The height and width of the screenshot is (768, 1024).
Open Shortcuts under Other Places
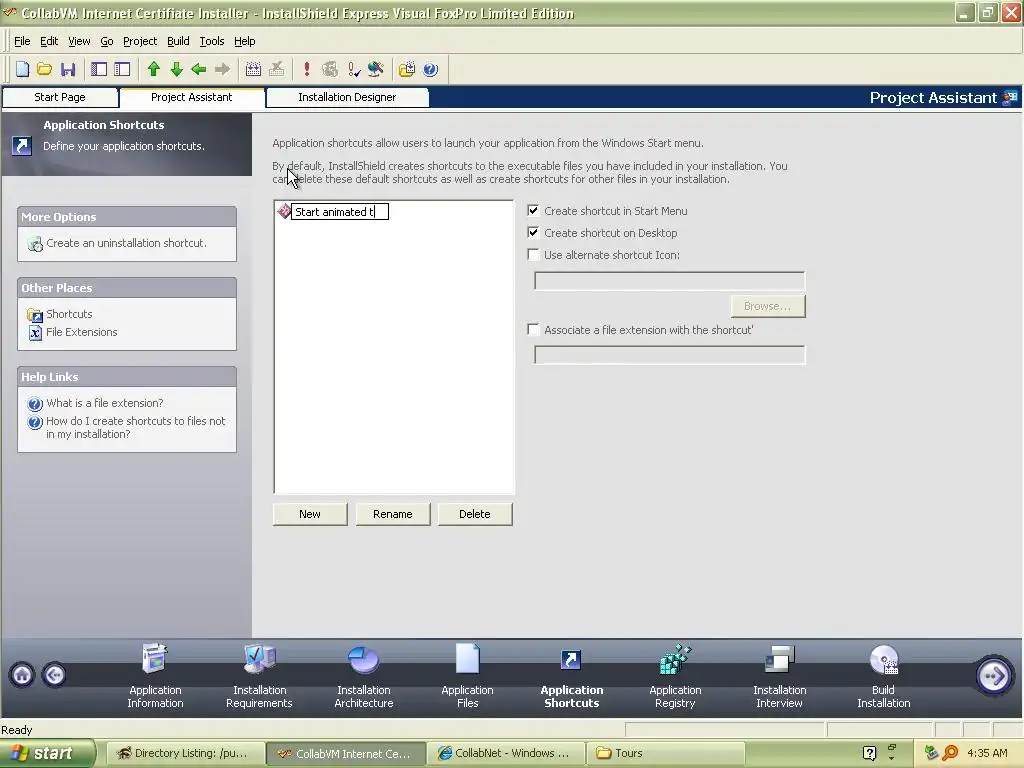coord(69,314)
